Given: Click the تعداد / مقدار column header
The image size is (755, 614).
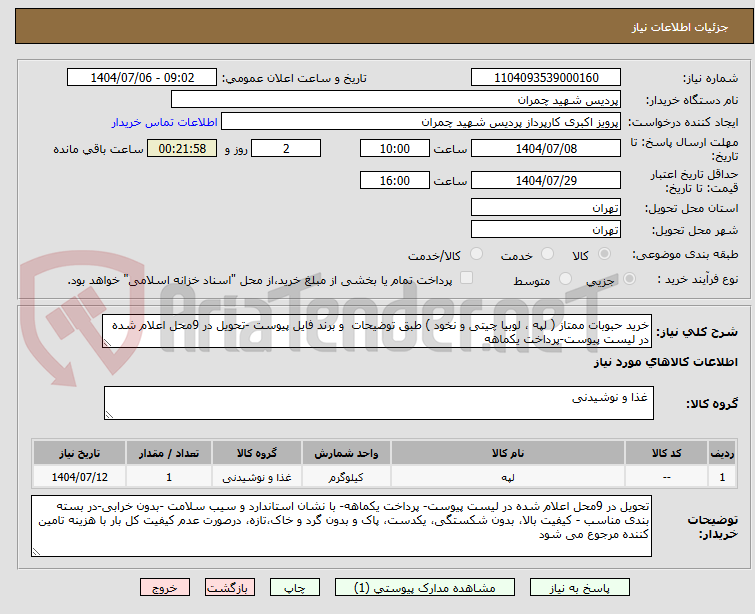Looking at the screenshot, I should 169,453.
